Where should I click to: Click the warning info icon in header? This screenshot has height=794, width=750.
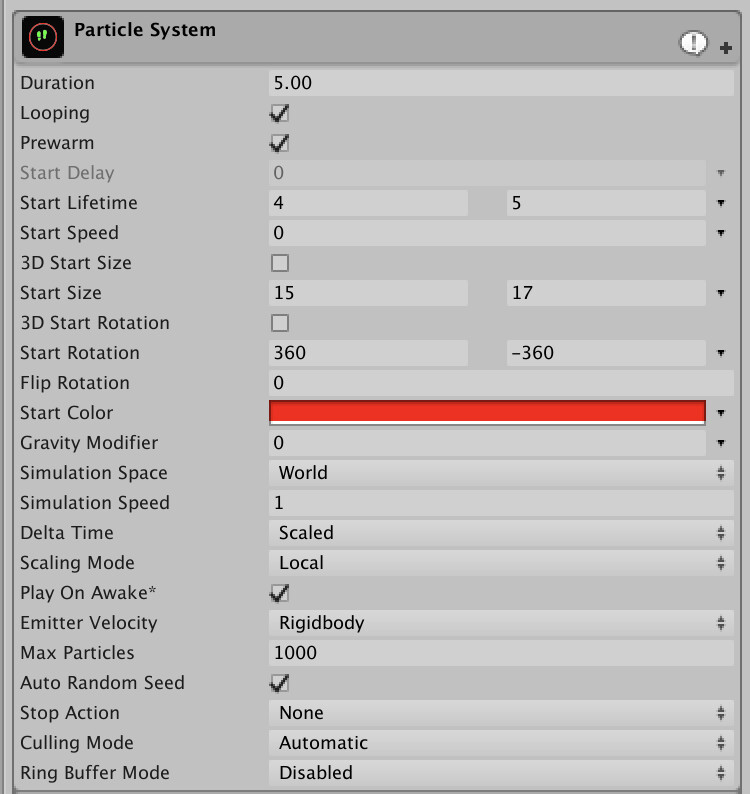click(693, 43)
